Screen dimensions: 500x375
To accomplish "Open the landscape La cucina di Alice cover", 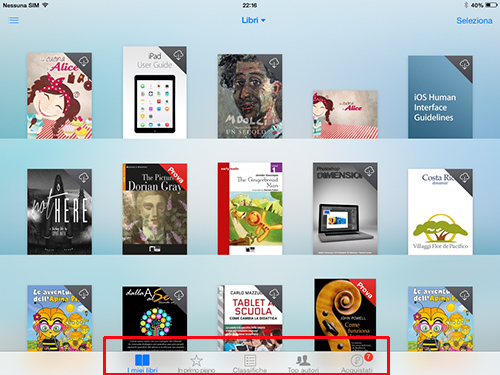I will click(x=345, y=114).
